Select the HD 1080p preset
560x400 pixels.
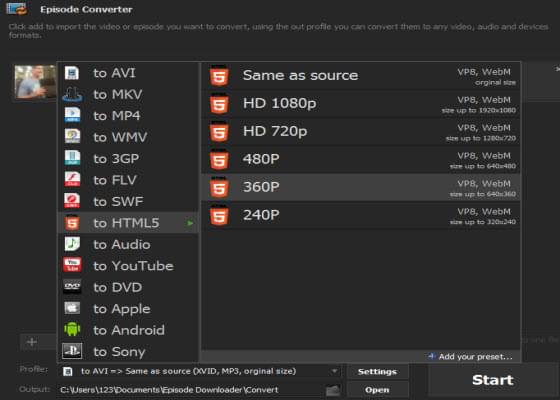(361, 104)
